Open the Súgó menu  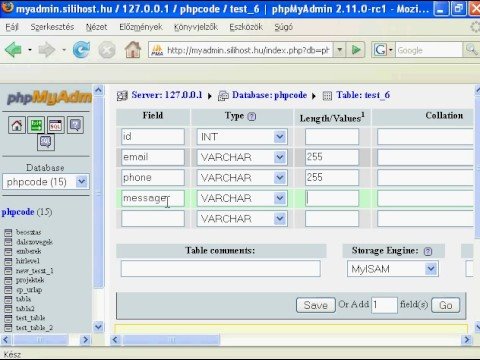pos(284,27)
